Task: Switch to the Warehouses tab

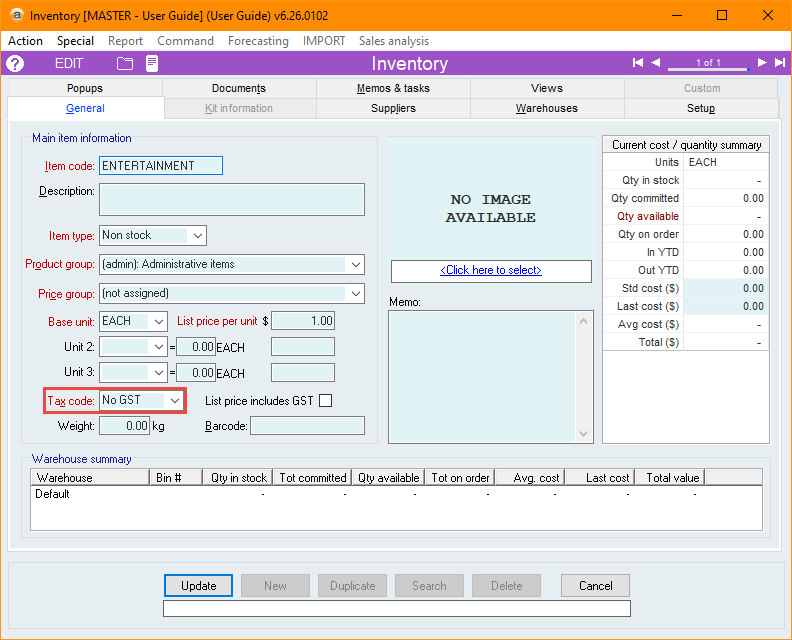Action: click(x=547, y=108)
